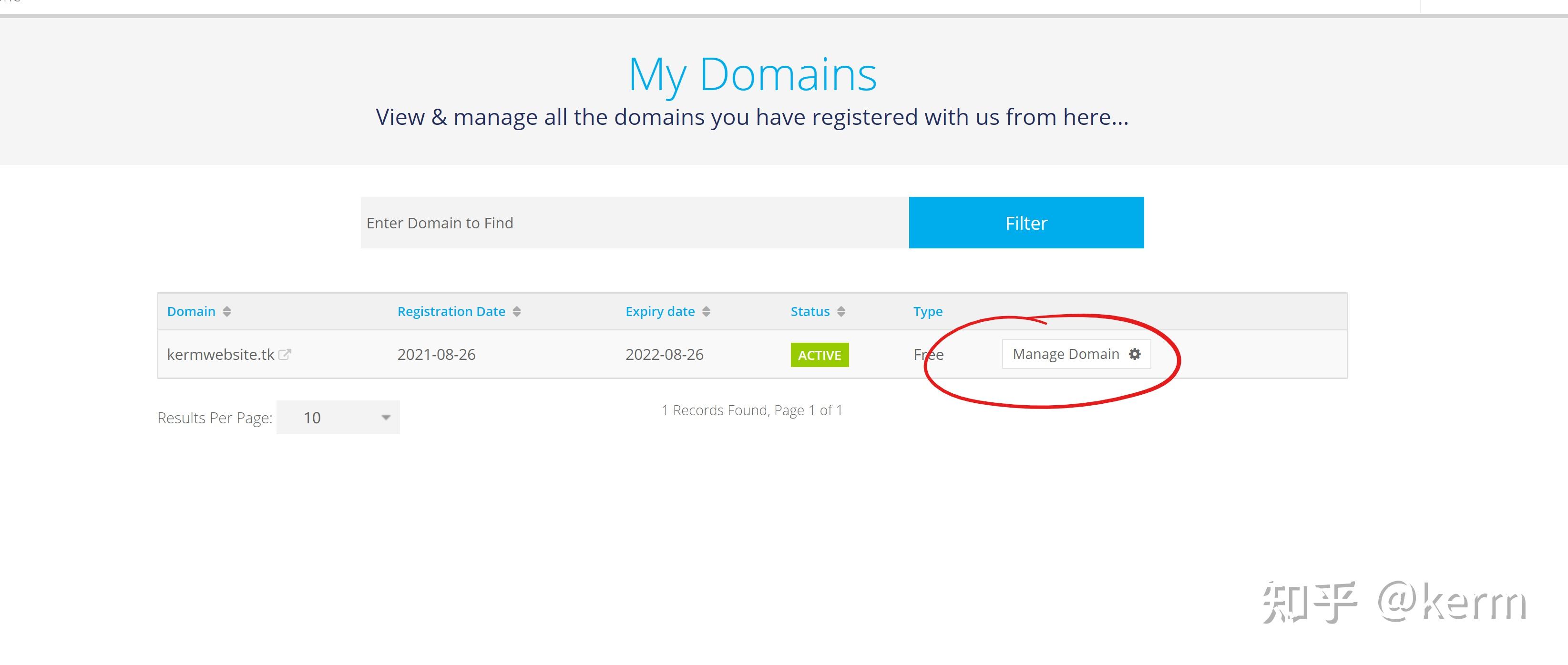Click the Status column sort arrows

pos(840,311)
